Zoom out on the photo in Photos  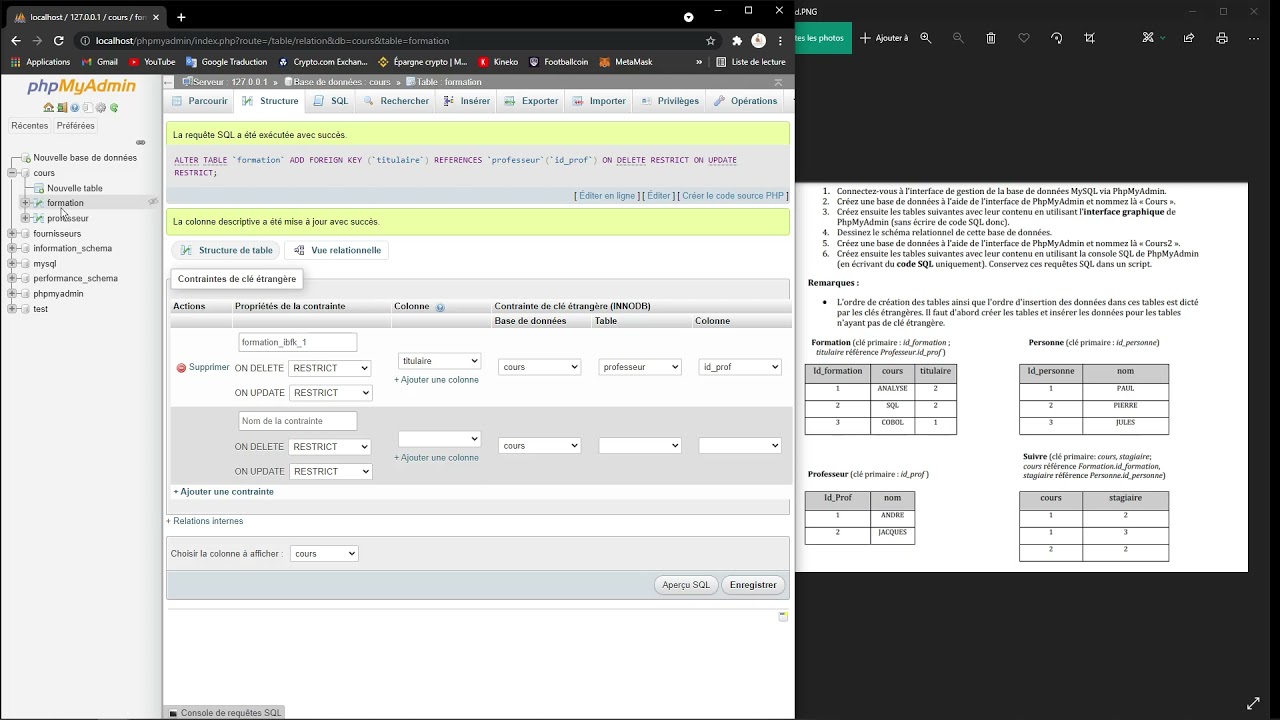(958, 38)
